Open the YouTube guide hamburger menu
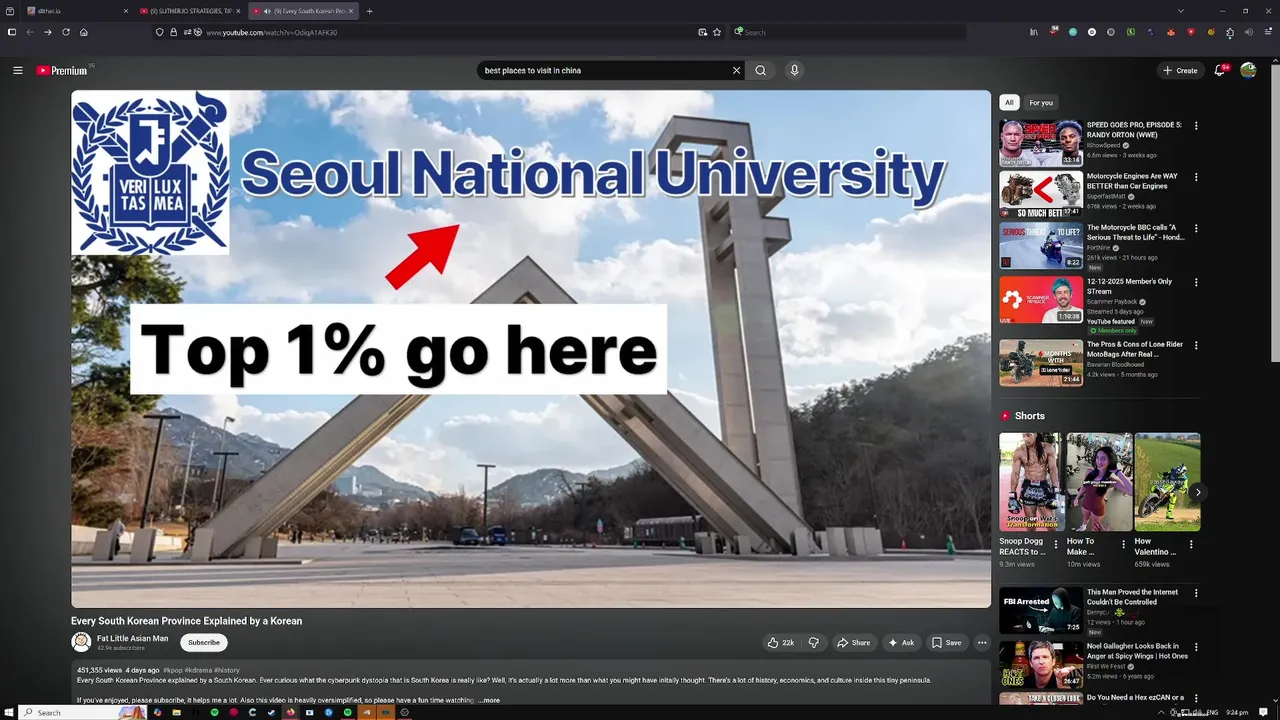 [17, 70]
